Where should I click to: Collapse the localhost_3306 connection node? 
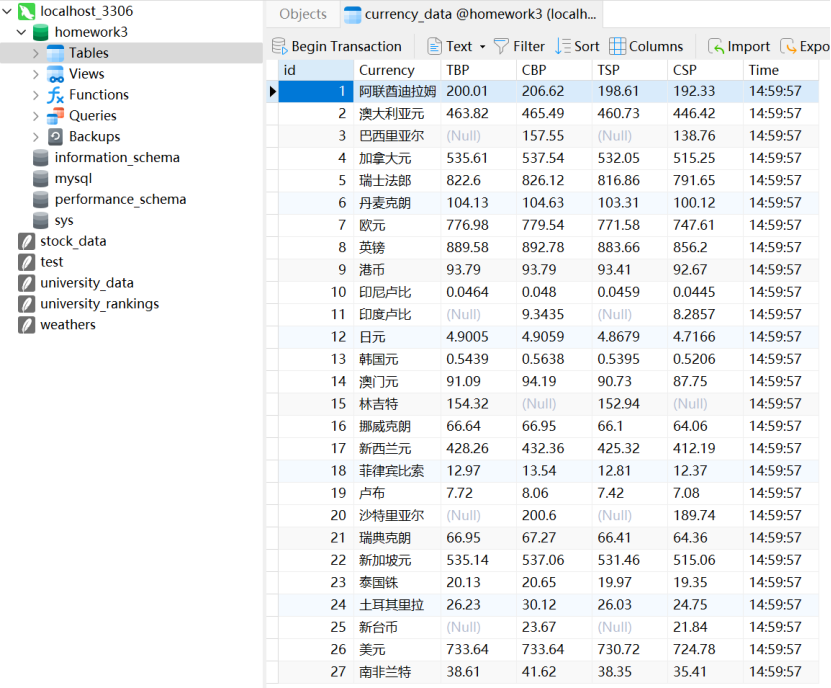click(7, 11)
